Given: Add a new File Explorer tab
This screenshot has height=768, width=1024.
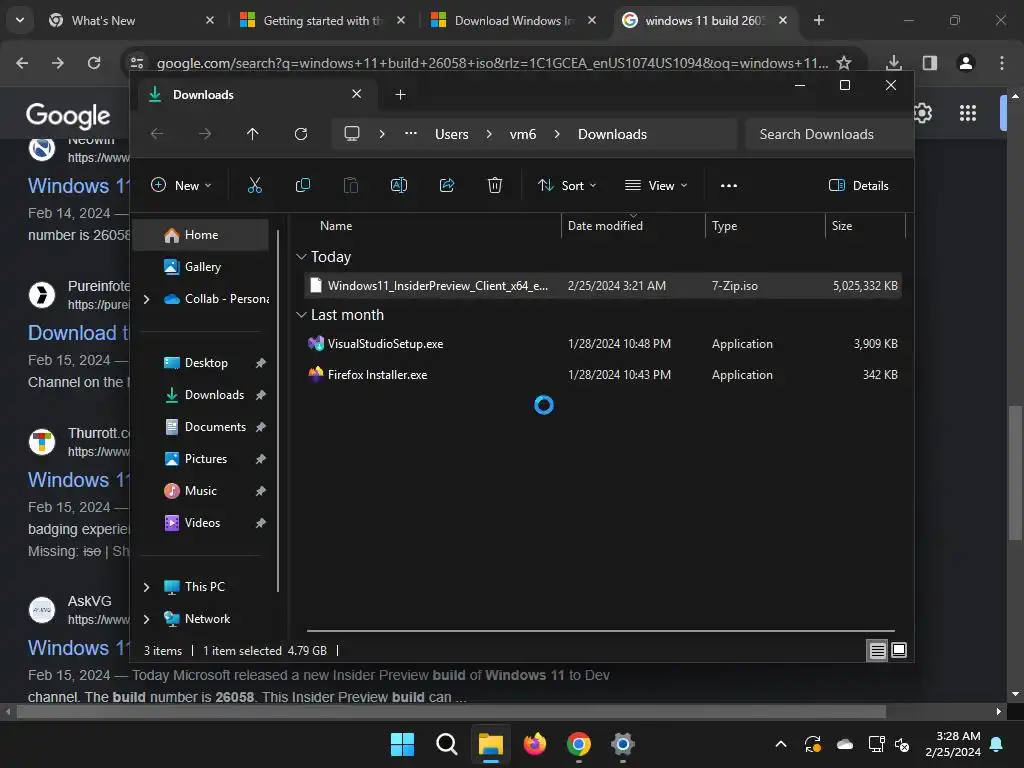Looking at the screenshot, I should [400, 95].
